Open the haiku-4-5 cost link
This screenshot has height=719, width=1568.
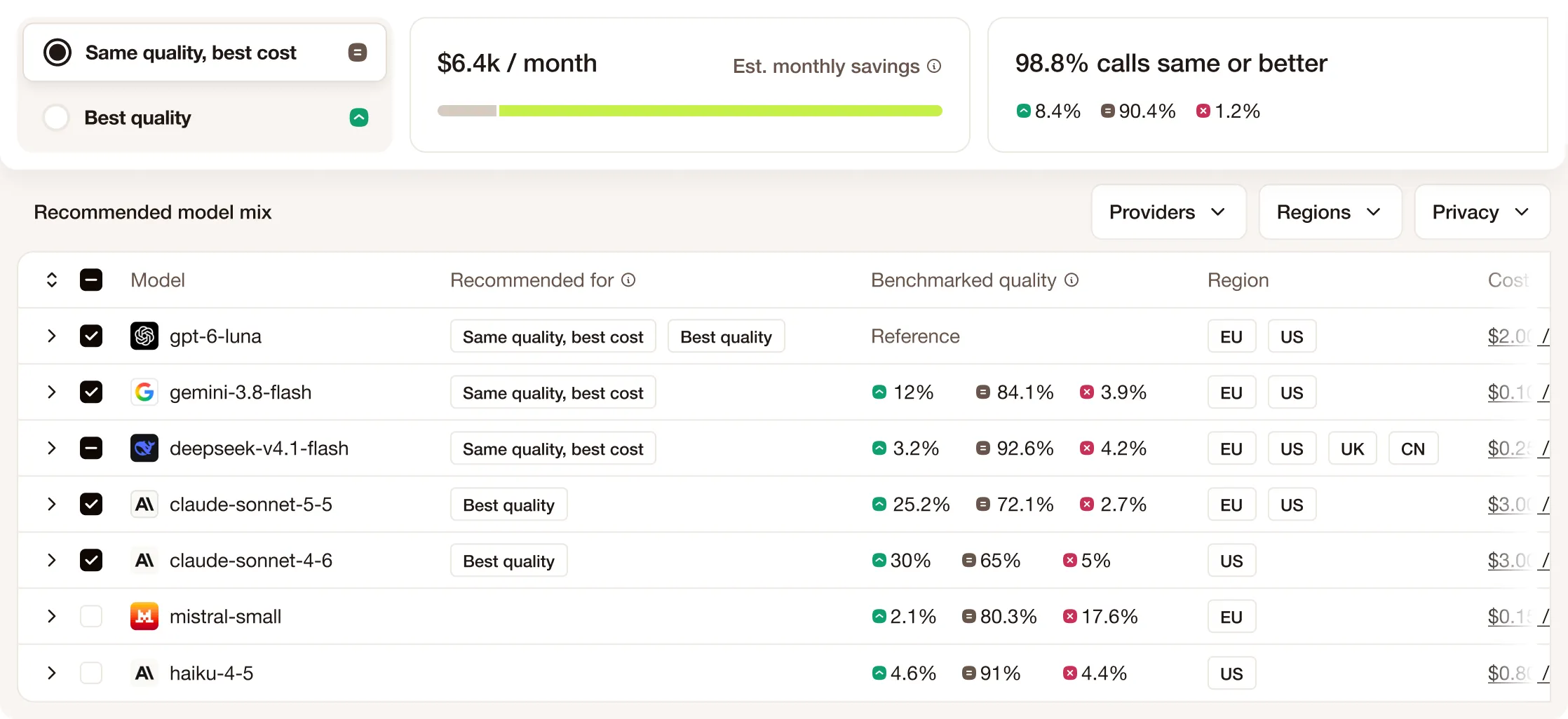tap(1518, 673)
